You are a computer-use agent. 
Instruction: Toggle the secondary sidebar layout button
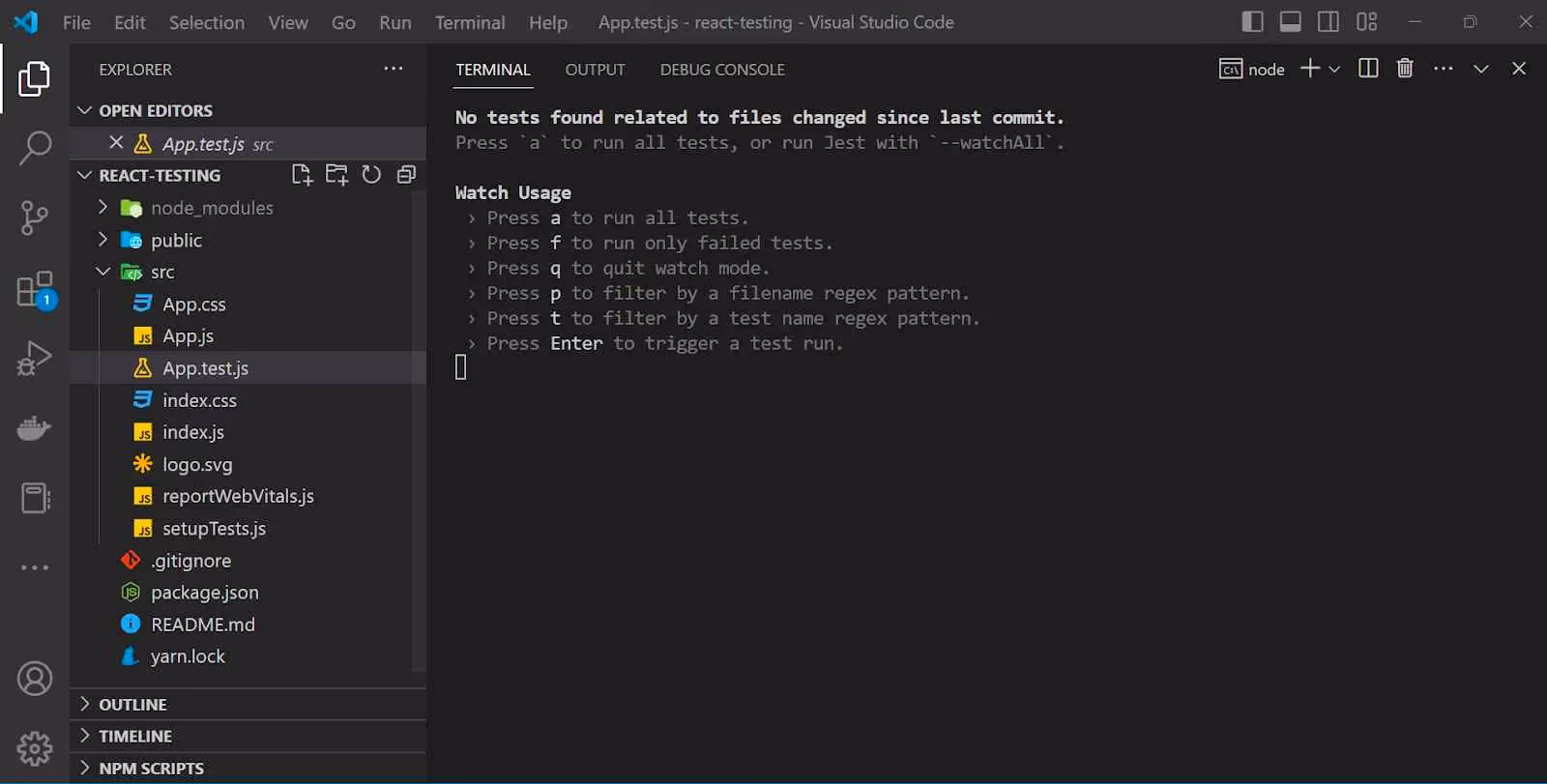[1328, 21]
